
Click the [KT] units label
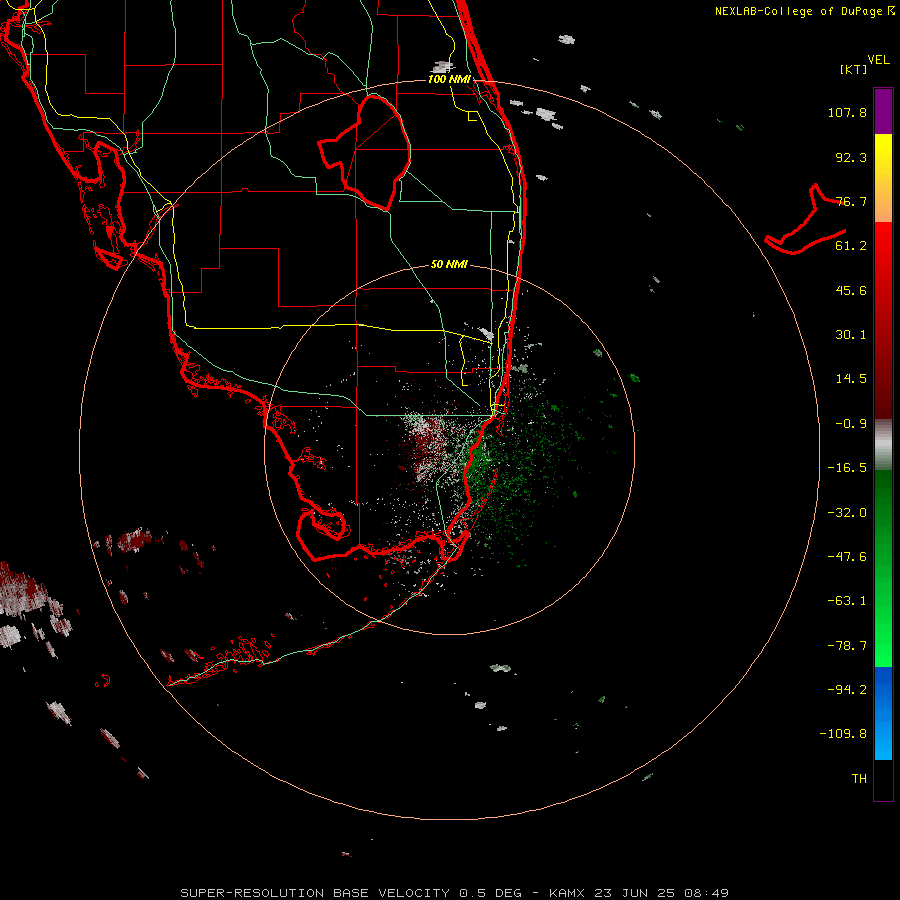(x=854, y=69)
